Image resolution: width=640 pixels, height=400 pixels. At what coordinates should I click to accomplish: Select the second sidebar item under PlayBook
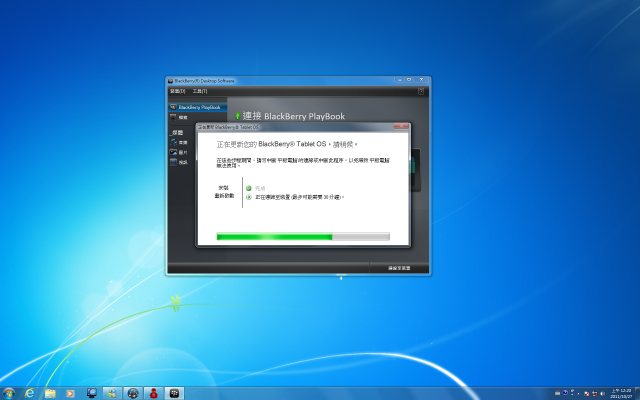[x=179, y=117]
